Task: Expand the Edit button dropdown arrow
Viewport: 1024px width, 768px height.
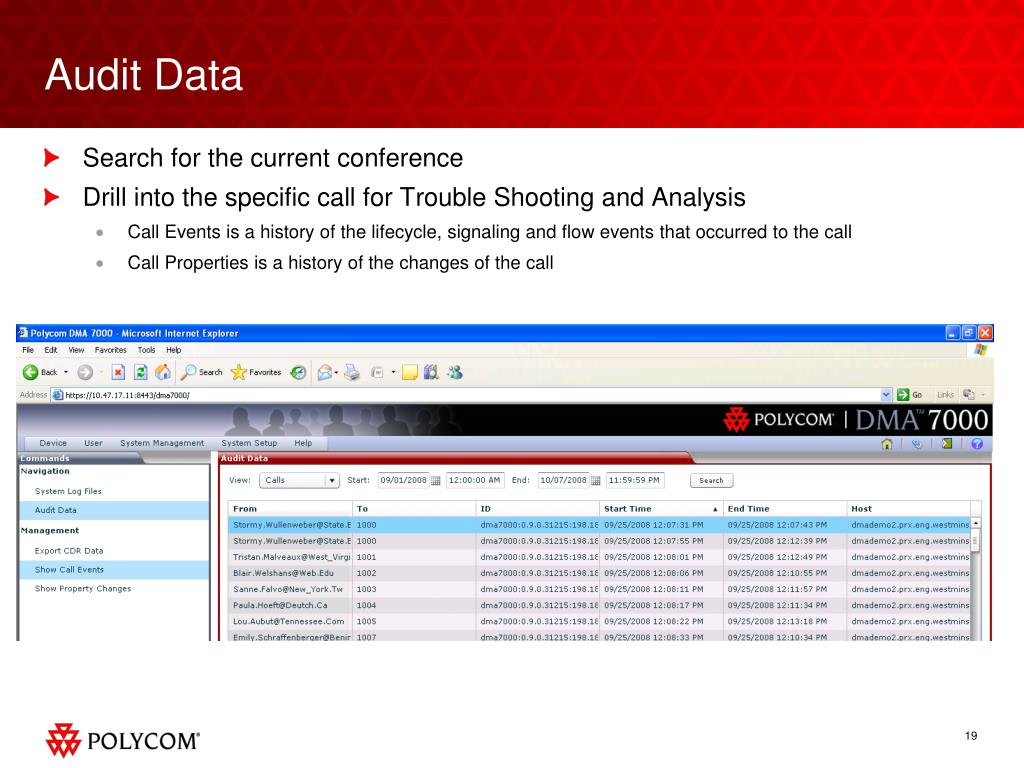Action: [x=393, y=372]
